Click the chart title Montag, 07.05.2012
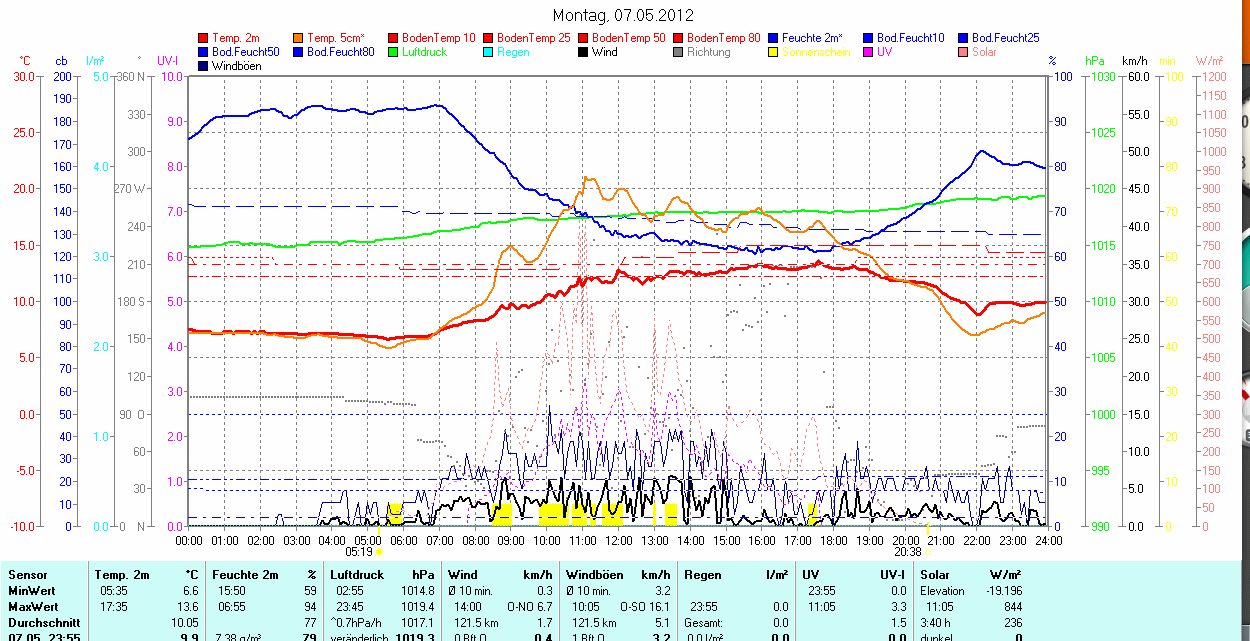 [x=623, y=16]
